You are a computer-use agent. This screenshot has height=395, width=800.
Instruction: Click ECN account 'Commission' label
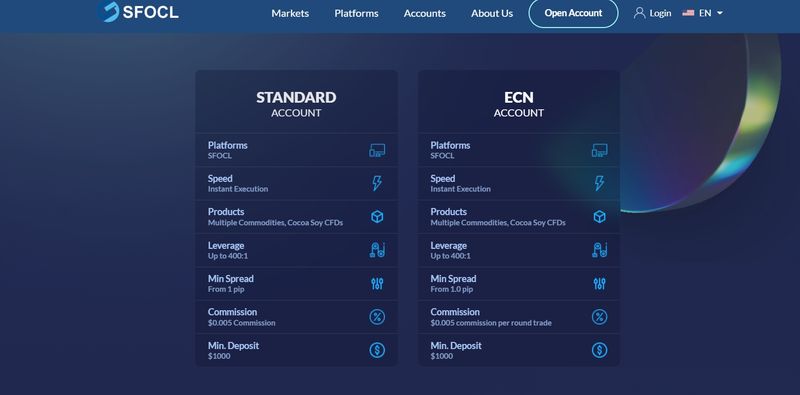pos(455,312)
